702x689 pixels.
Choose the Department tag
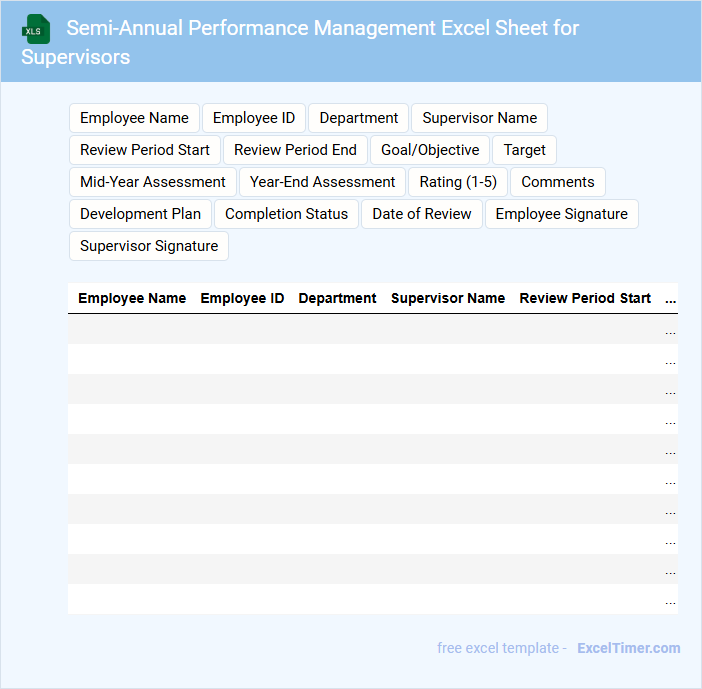359,118
